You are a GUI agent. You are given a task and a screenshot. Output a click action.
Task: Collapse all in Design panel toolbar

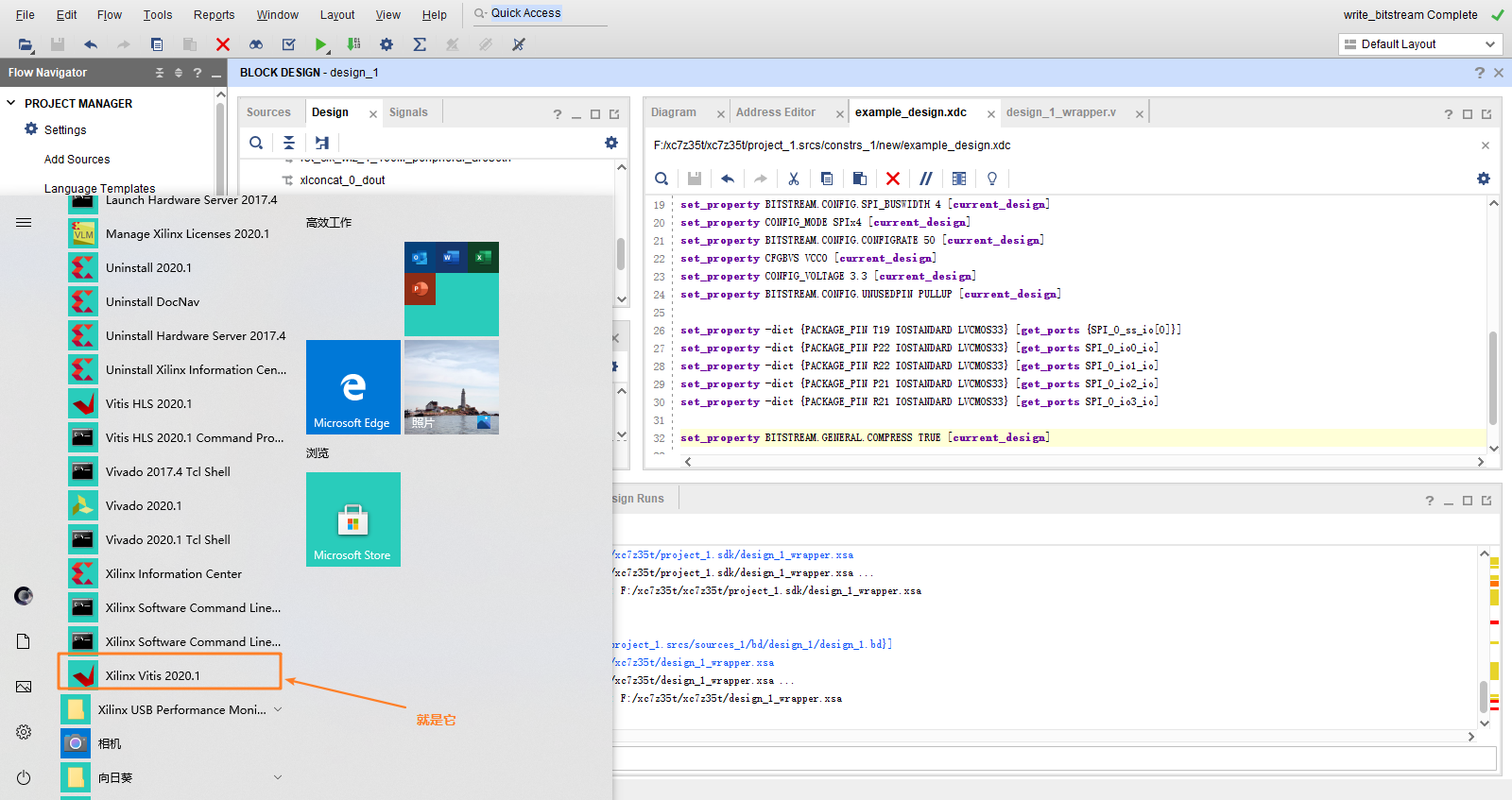point(289,143)
